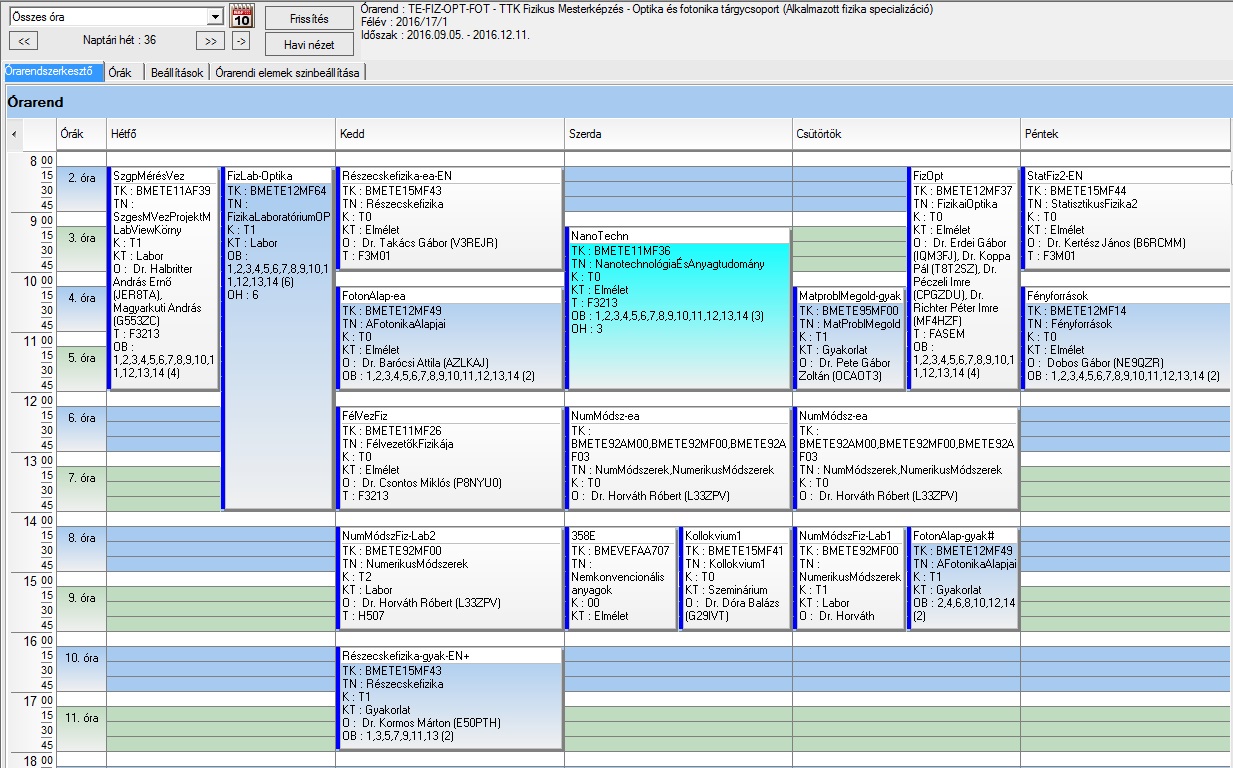This screenshot has height=768, width=1233.
Task: Select the FizOpt lecture on Thursday
Action: coord(963,279)
